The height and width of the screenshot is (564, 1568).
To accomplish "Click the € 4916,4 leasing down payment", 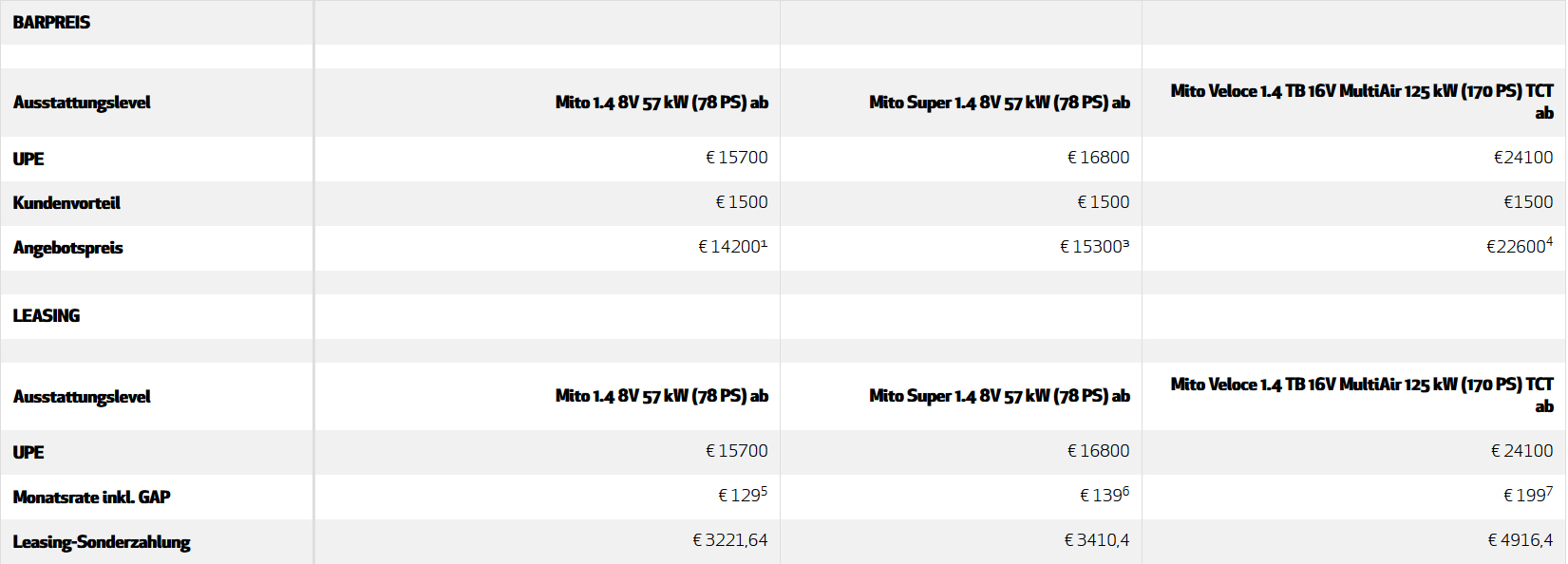I will click(x=1521, y=540).
